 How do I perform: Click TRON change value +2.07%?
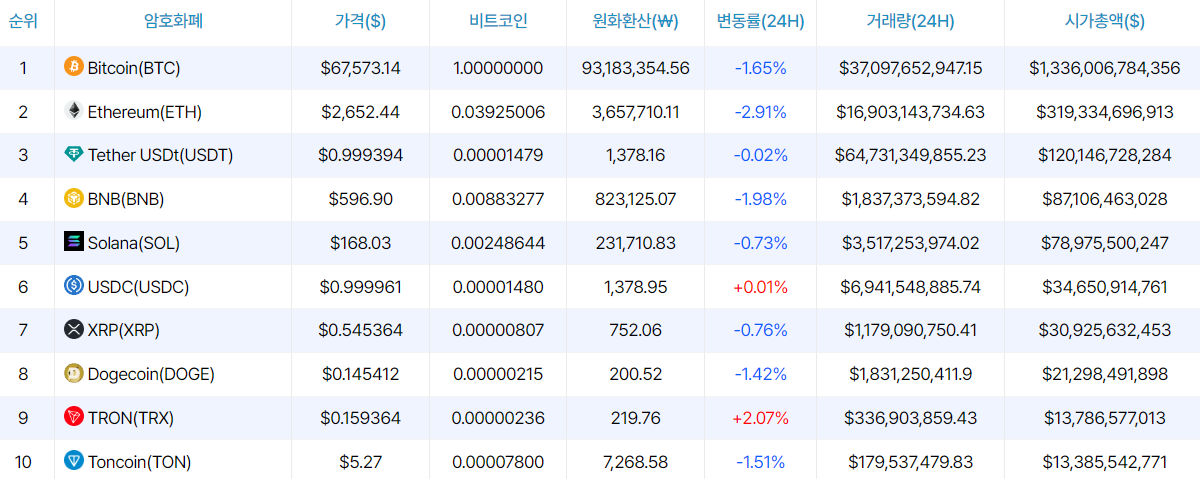click(761, 418)
